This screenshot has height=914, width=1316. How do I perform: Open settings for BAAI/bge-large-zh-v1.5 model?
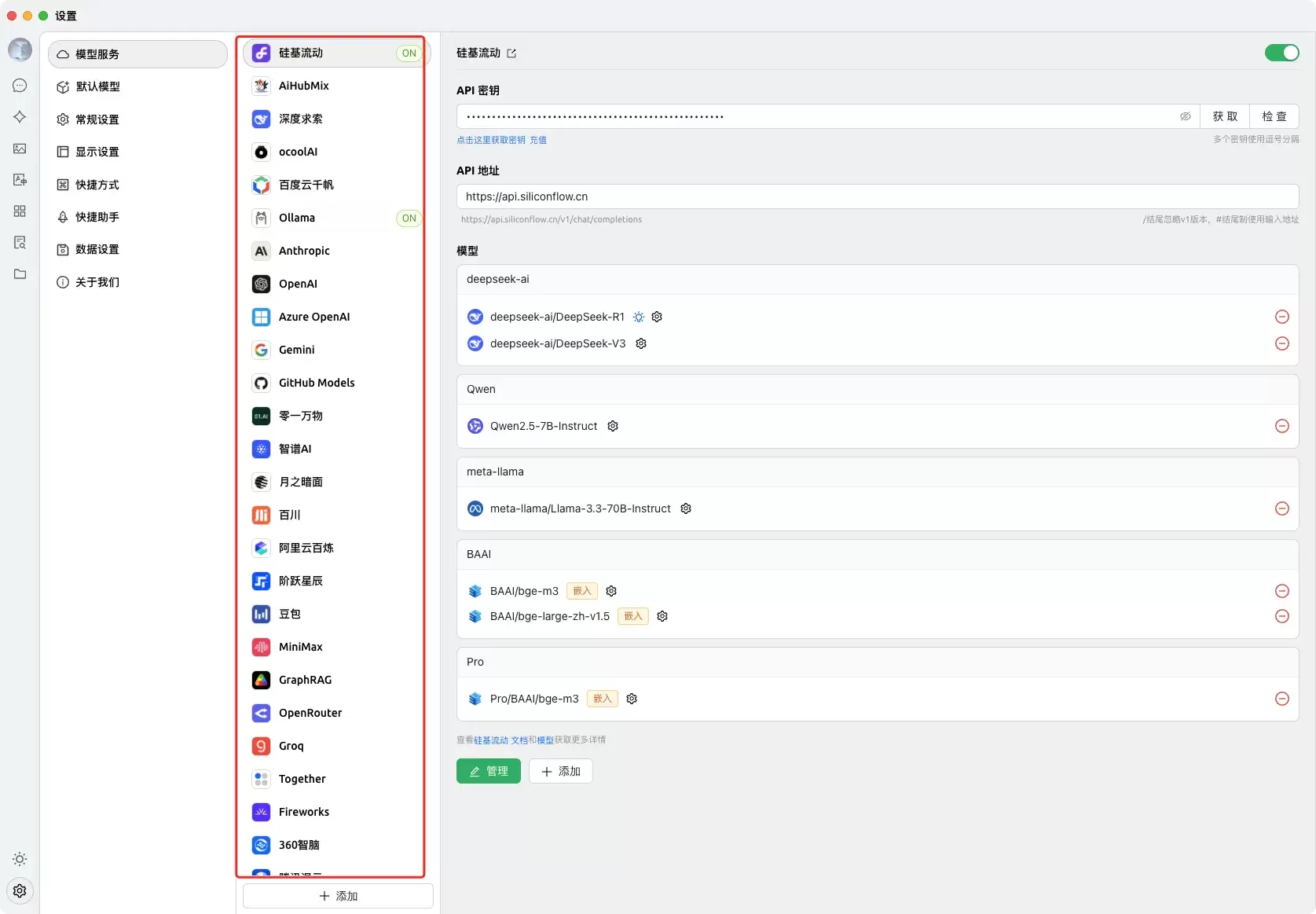[x=662, y=616]
